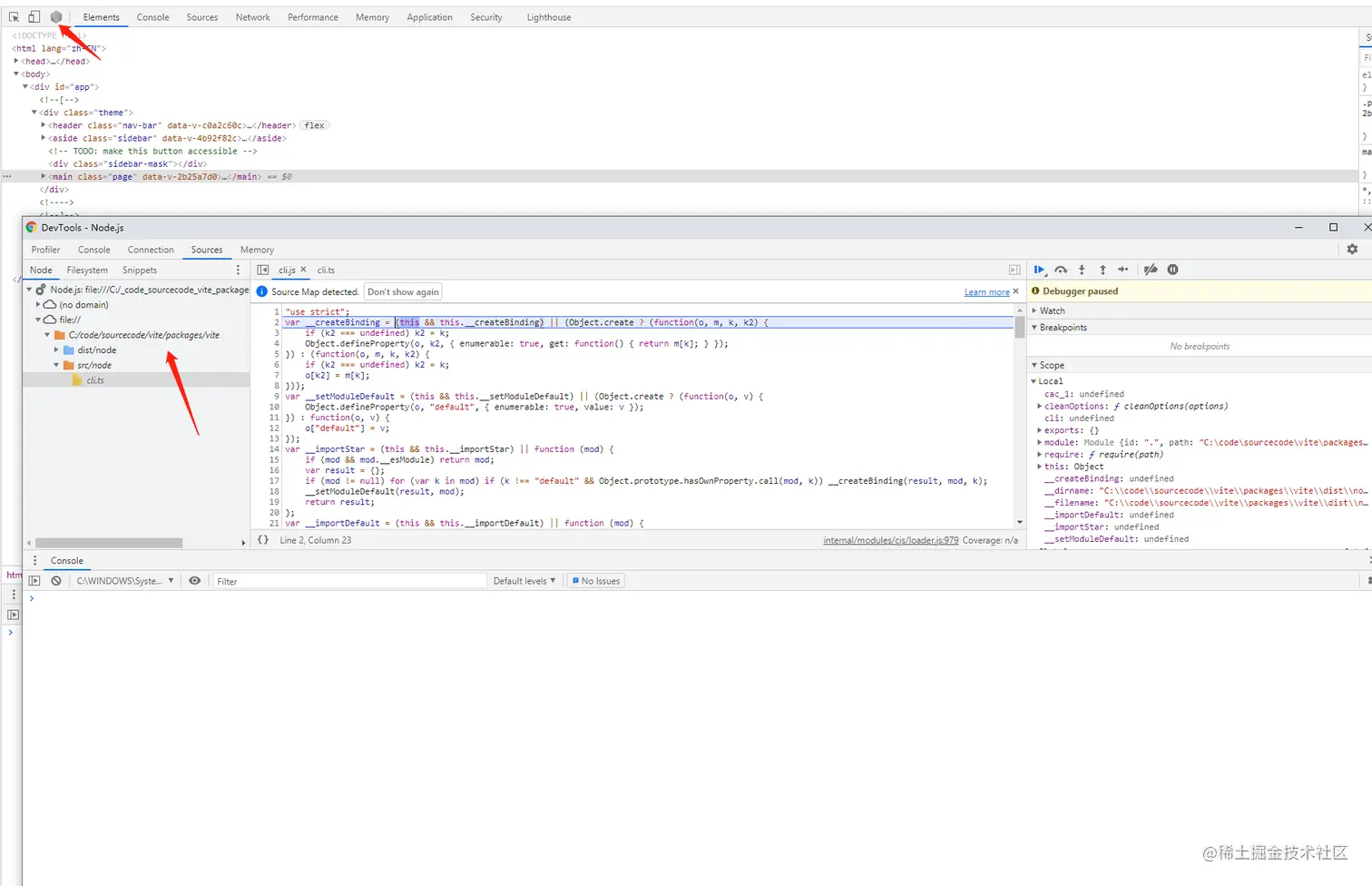Select the Snippets navigator tab

[140, 270]
